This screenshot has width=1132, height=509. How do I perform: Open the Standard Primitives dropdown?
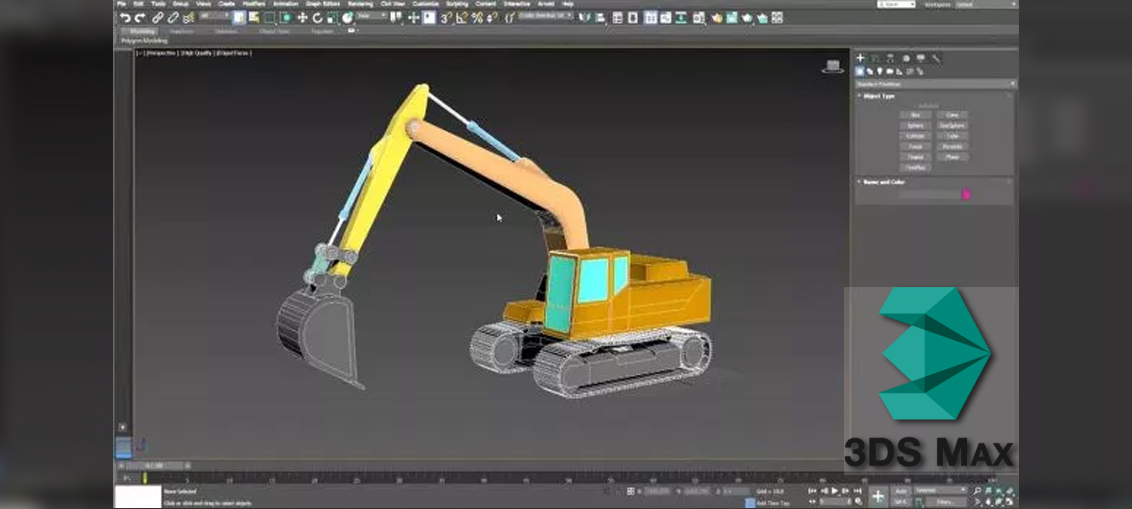[x=936, y=84]
